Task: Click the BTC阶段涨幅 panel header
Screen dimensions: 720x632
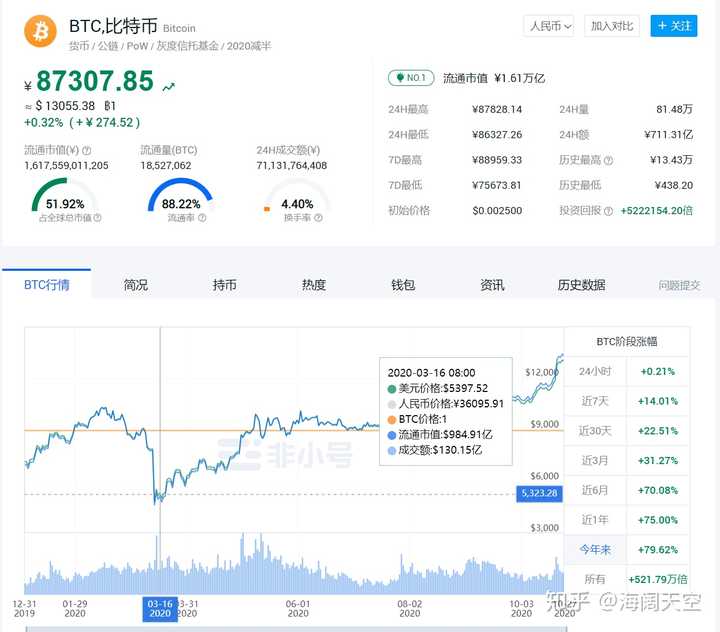Action: [x=627, y=342]
